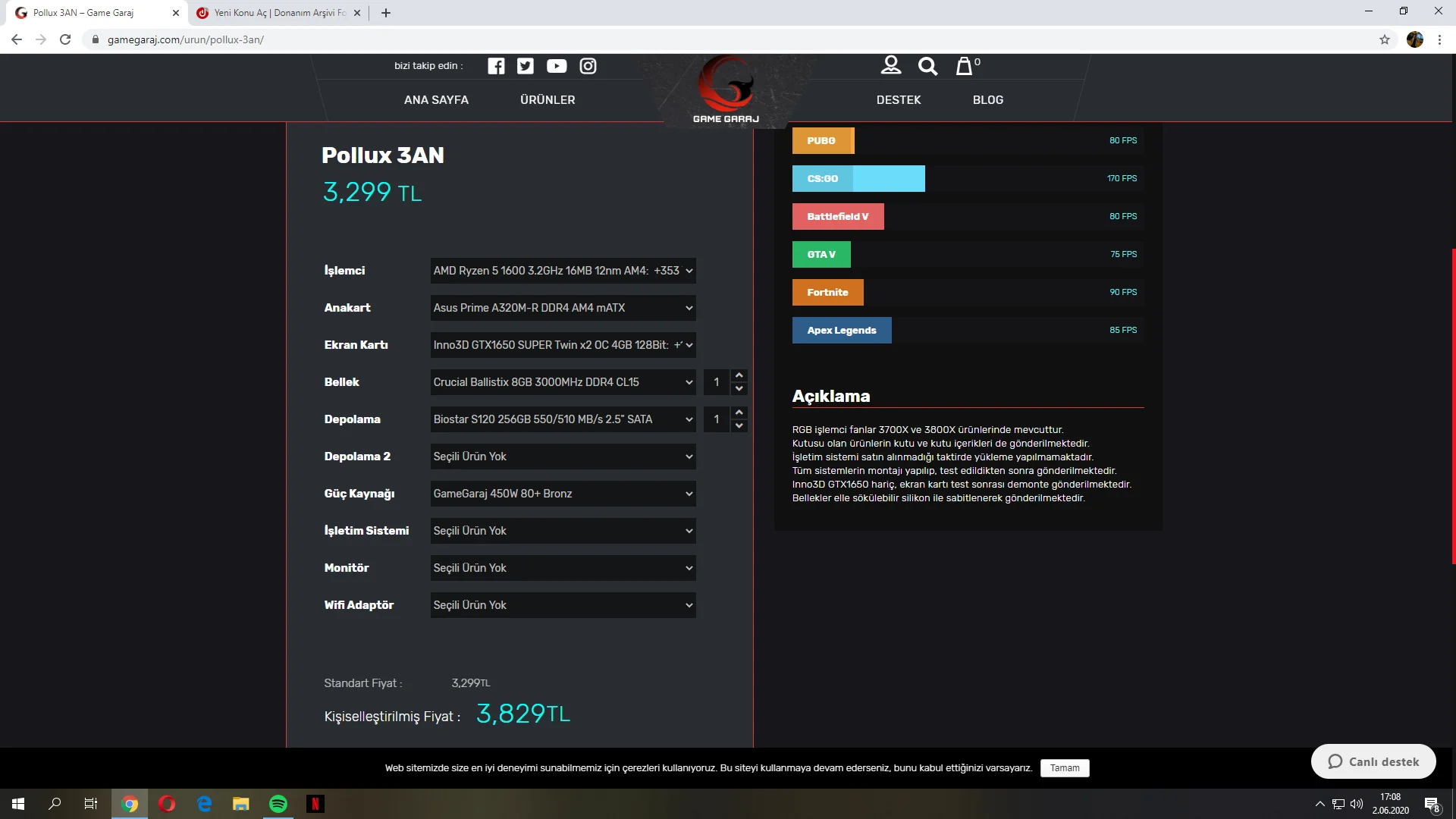Open the Facebook social icon

coord(496,66)
